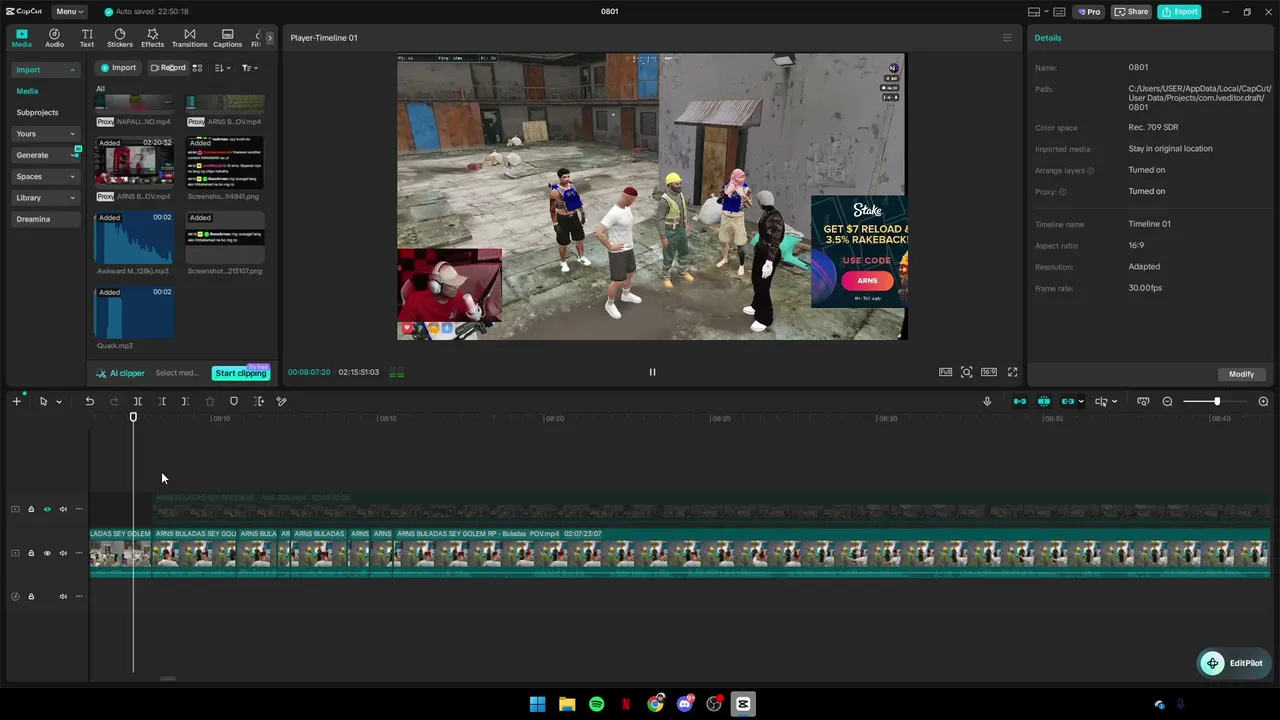Viewport: 1280px width, 720px height.
Task: Open the three-dot menu of the audio track
Action: point(79,596)
